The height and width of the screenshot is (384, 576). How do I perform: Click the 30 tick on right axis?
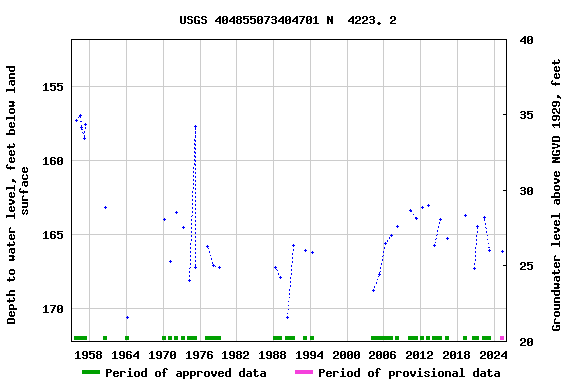pos(526,191)
